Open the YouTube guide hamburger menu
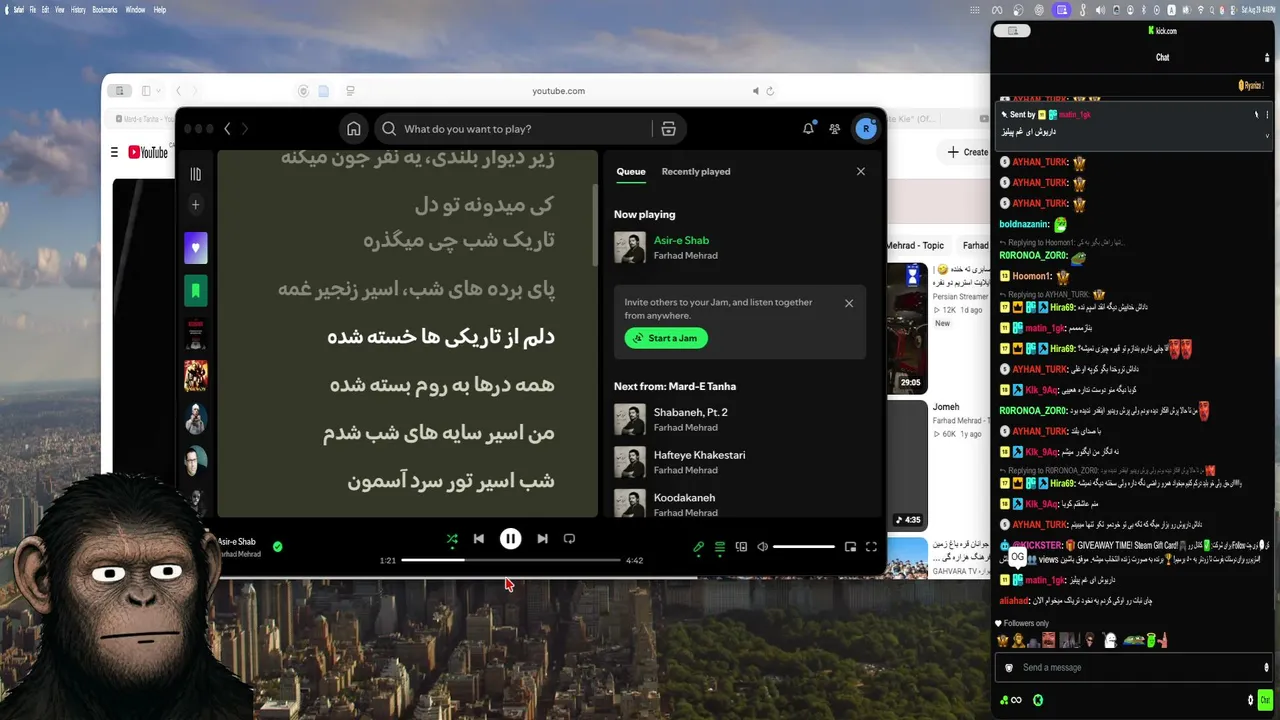 113,152
